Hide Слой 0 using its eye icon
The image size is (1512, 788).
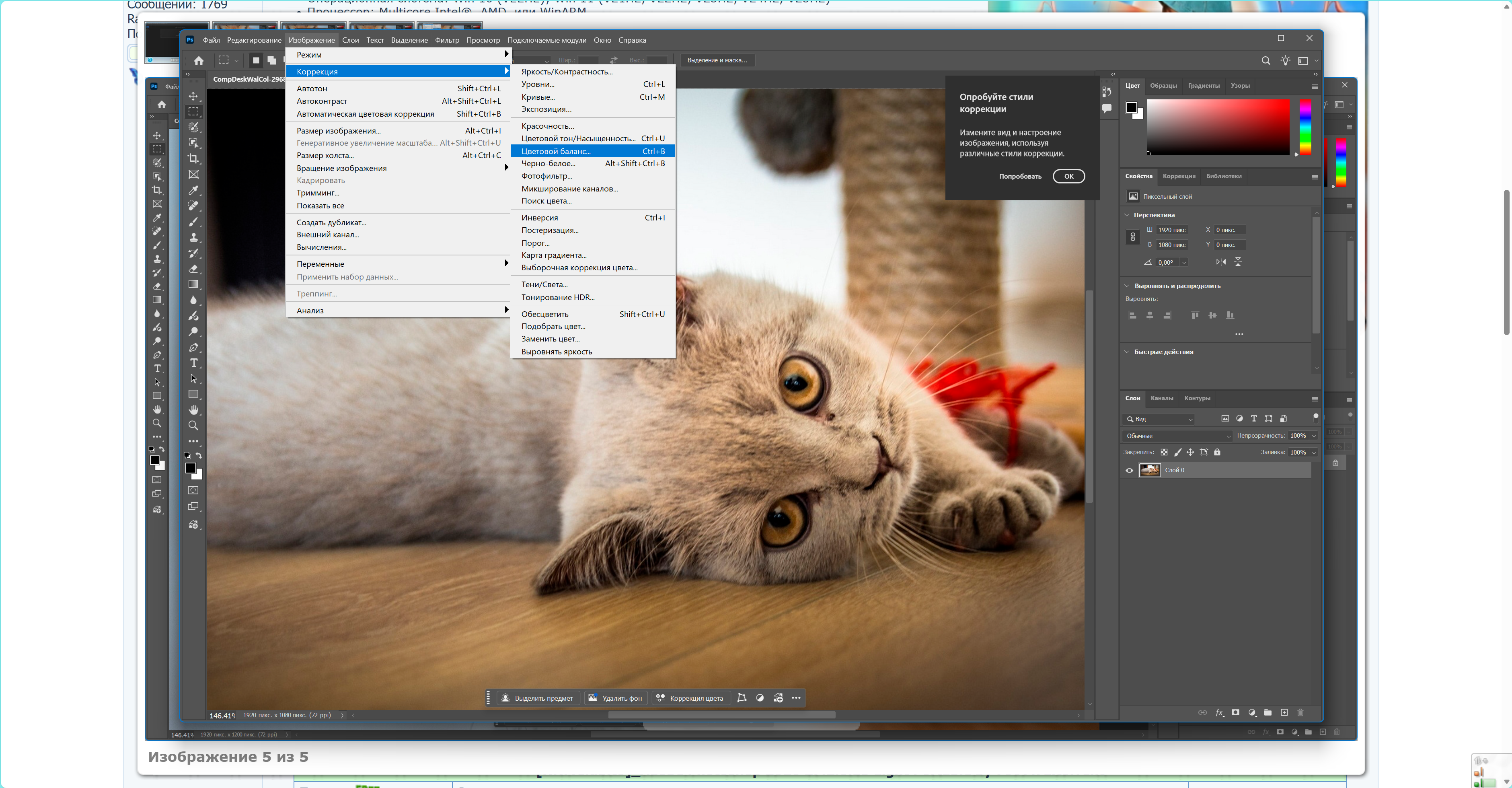1129,470
